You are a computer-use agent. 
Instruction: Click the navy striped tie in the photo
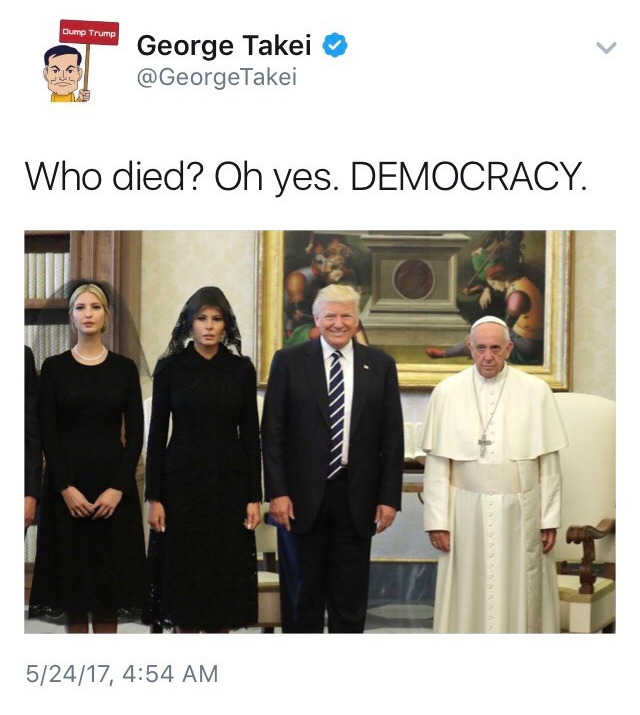(x=336, y=414)
